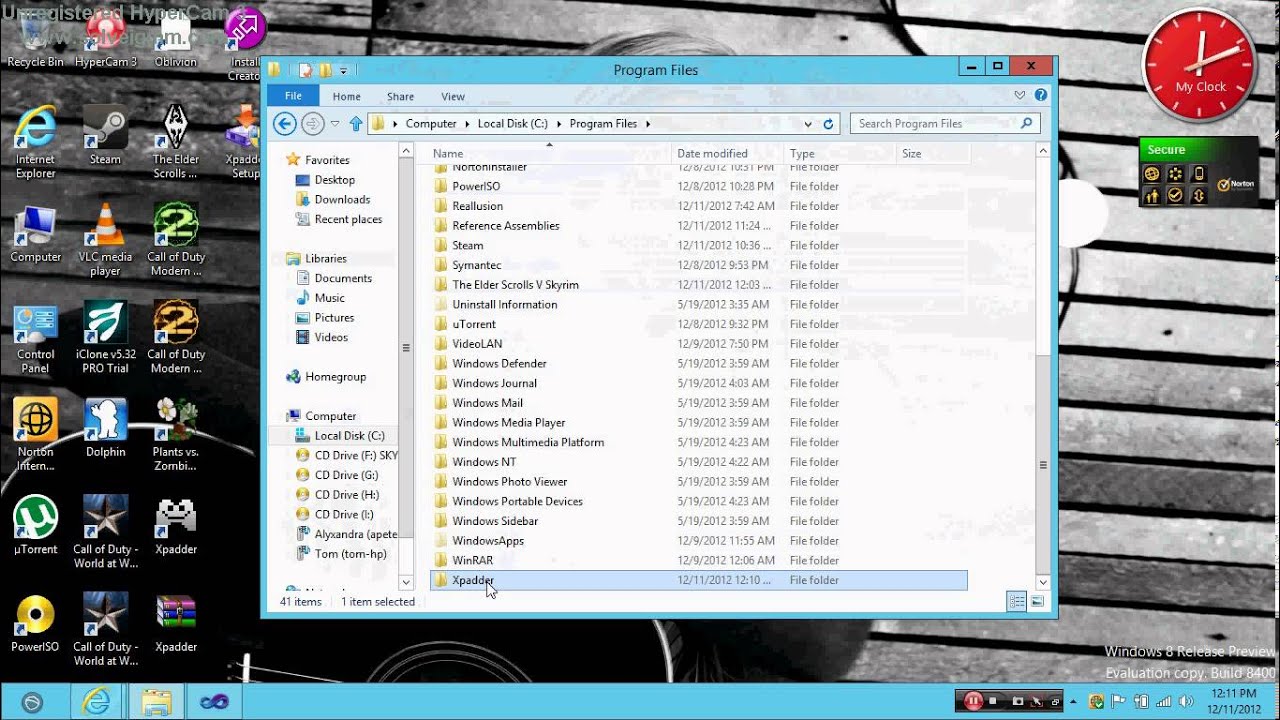Screen dimensions: 1280x720
Task: Sort by Date modified column header
Action: [727, 153]
